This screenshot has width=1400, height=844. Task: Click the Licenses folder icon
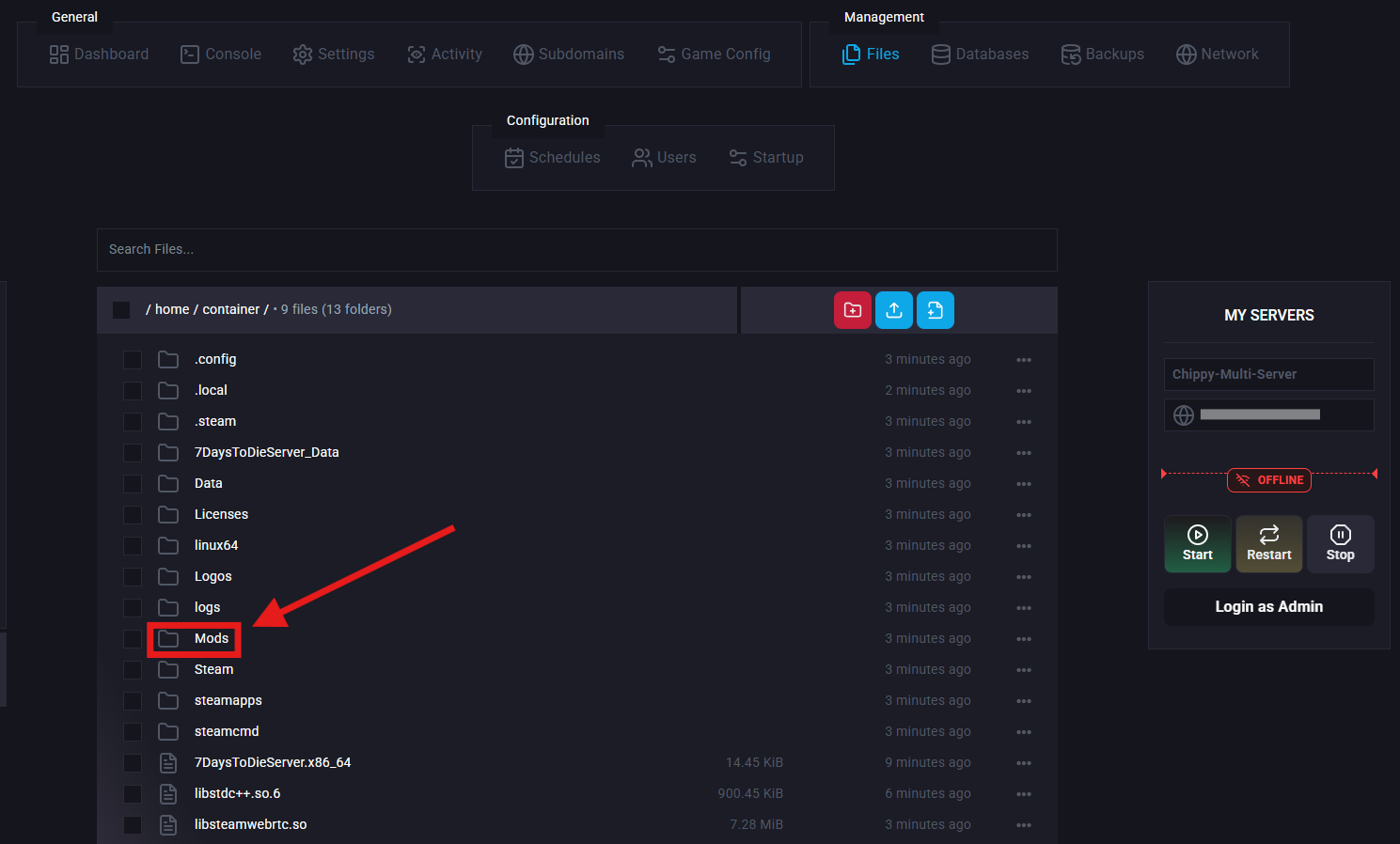click(x=168, y=514)
